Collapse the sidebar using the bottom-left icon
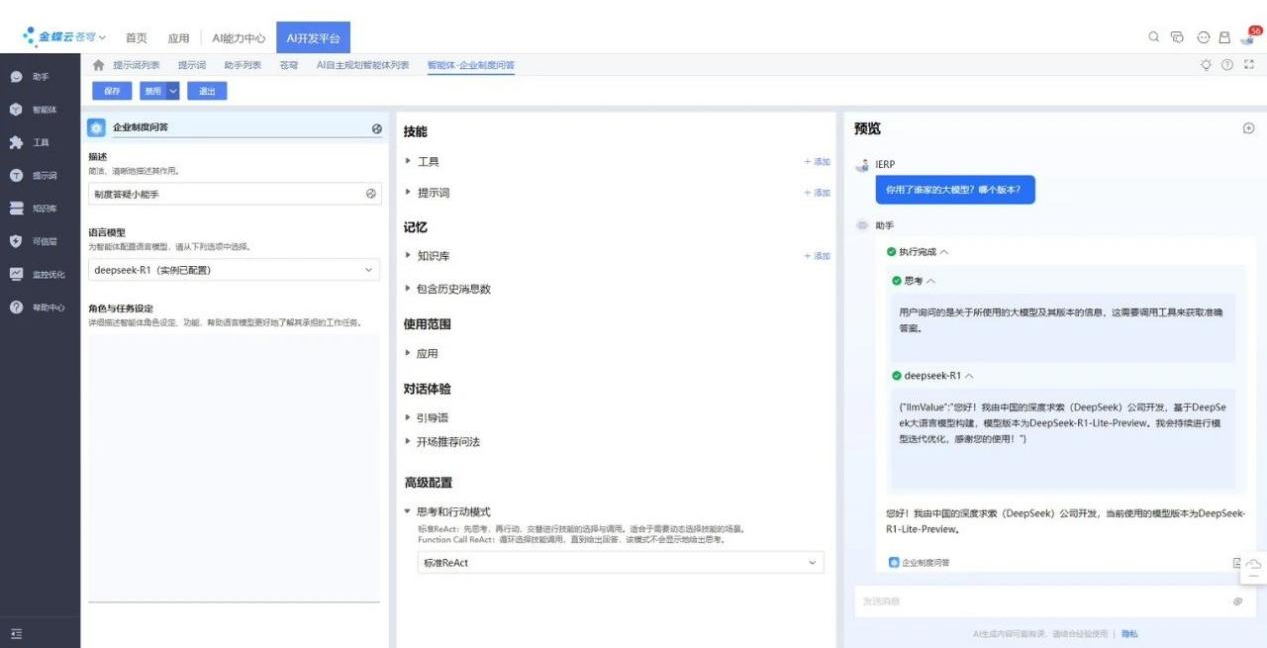Viewport: 1267px width, 648px height. click(16, 633)
